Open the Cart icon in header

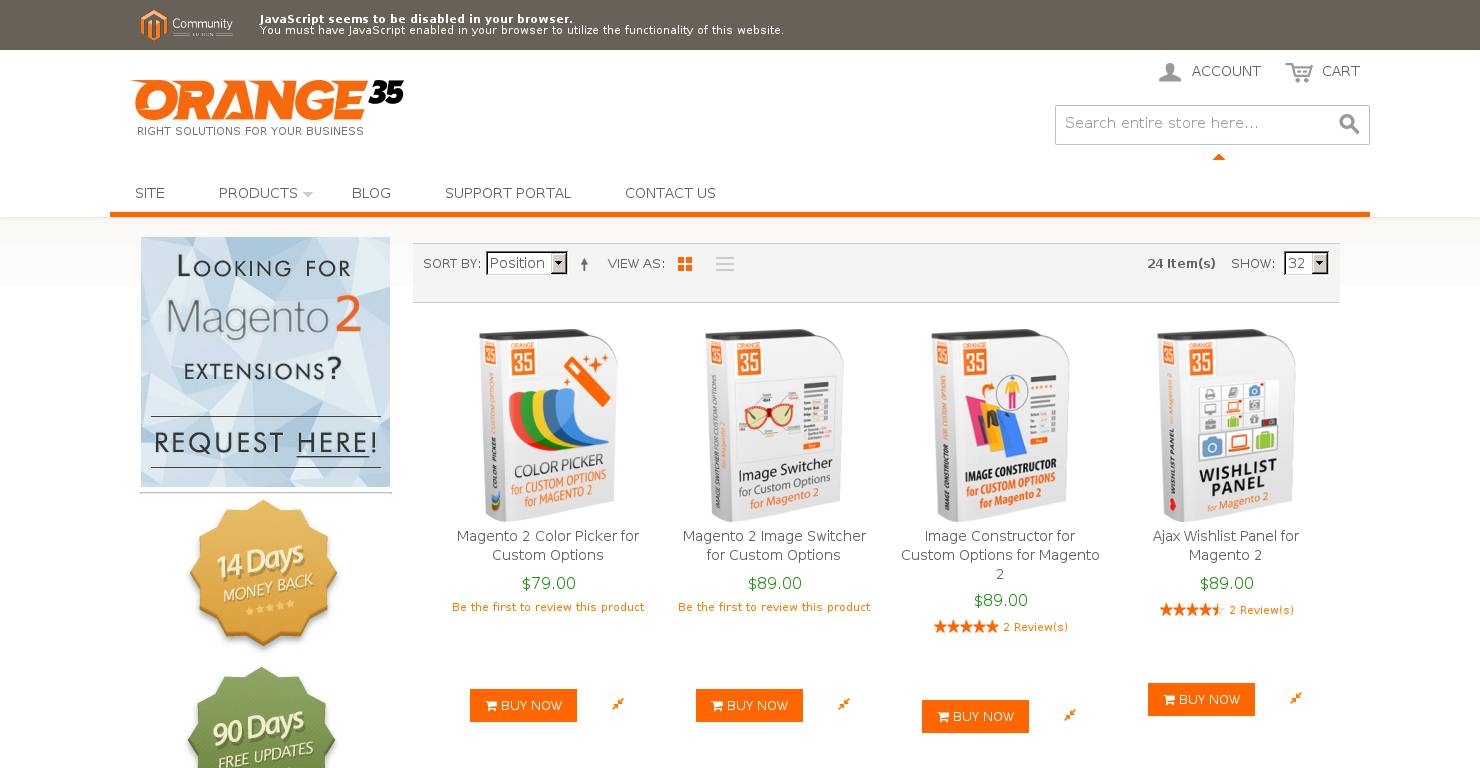(1299, 72)
